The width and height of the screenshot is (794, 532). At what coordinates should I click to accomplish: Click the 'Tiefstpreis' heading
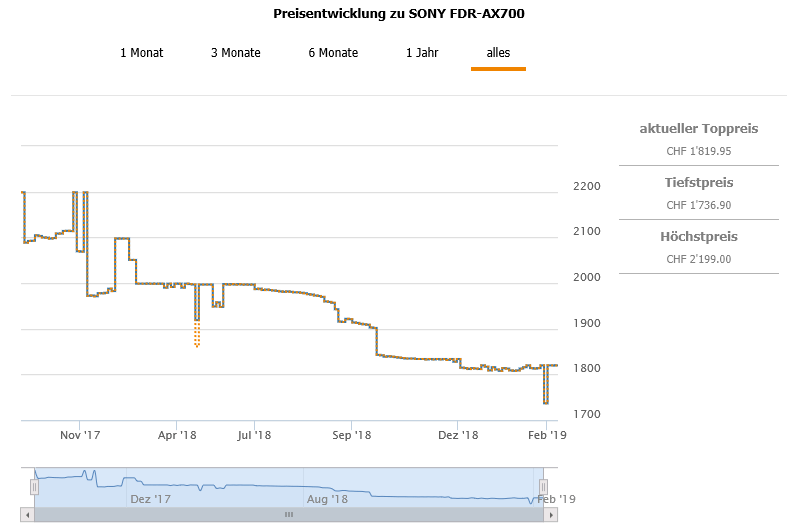pyautogui.click(x=699, y=183)
